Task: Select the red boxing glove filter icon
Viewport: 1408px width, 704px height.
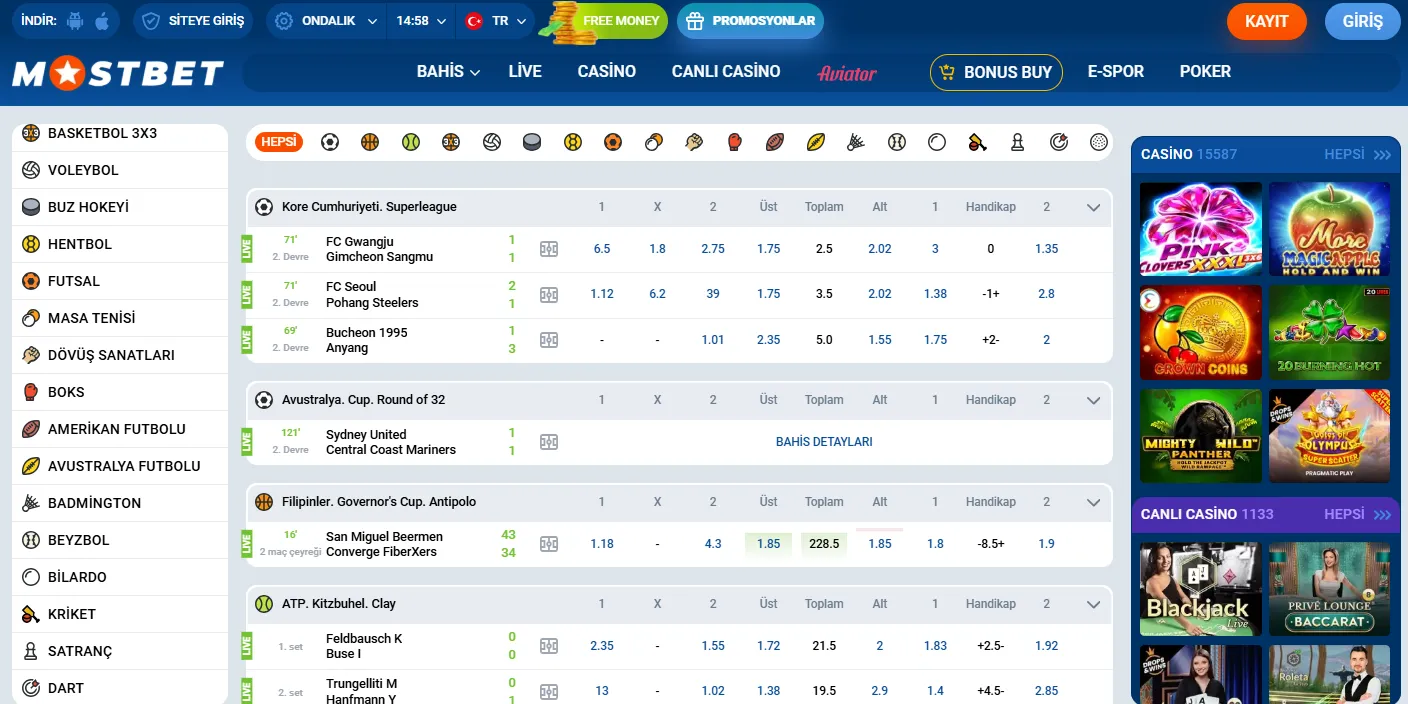Action: click(735, 142)
